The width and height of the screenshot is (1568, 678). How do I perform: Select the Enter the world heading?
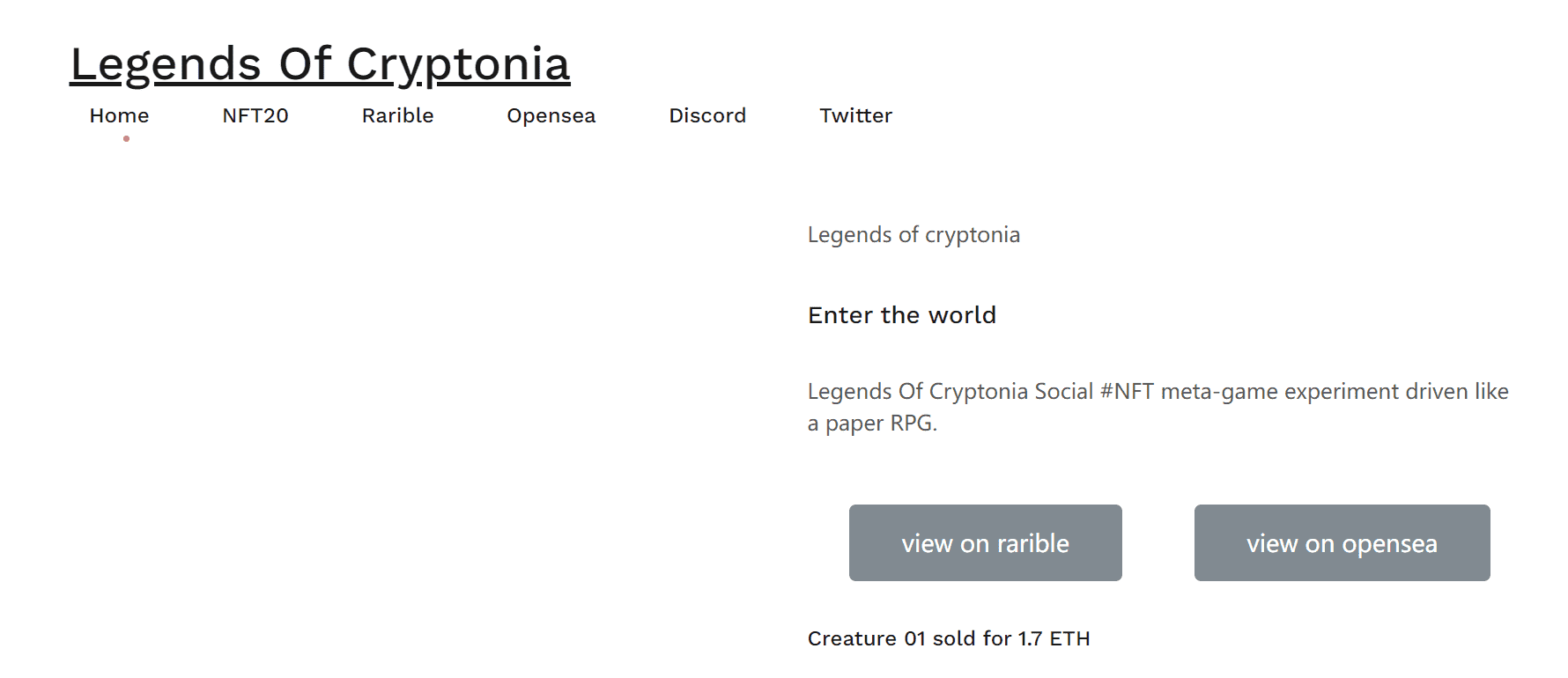click(901, 315)
